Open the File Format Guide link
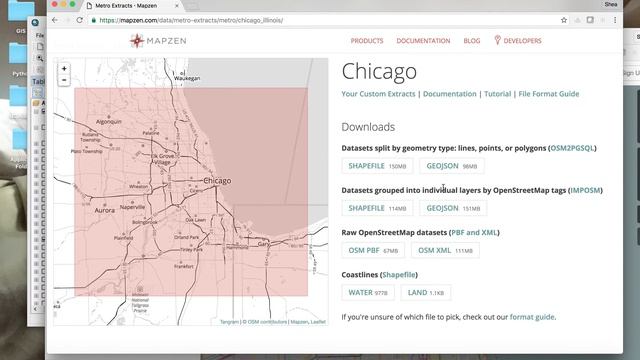 click(x=549, y=94)
